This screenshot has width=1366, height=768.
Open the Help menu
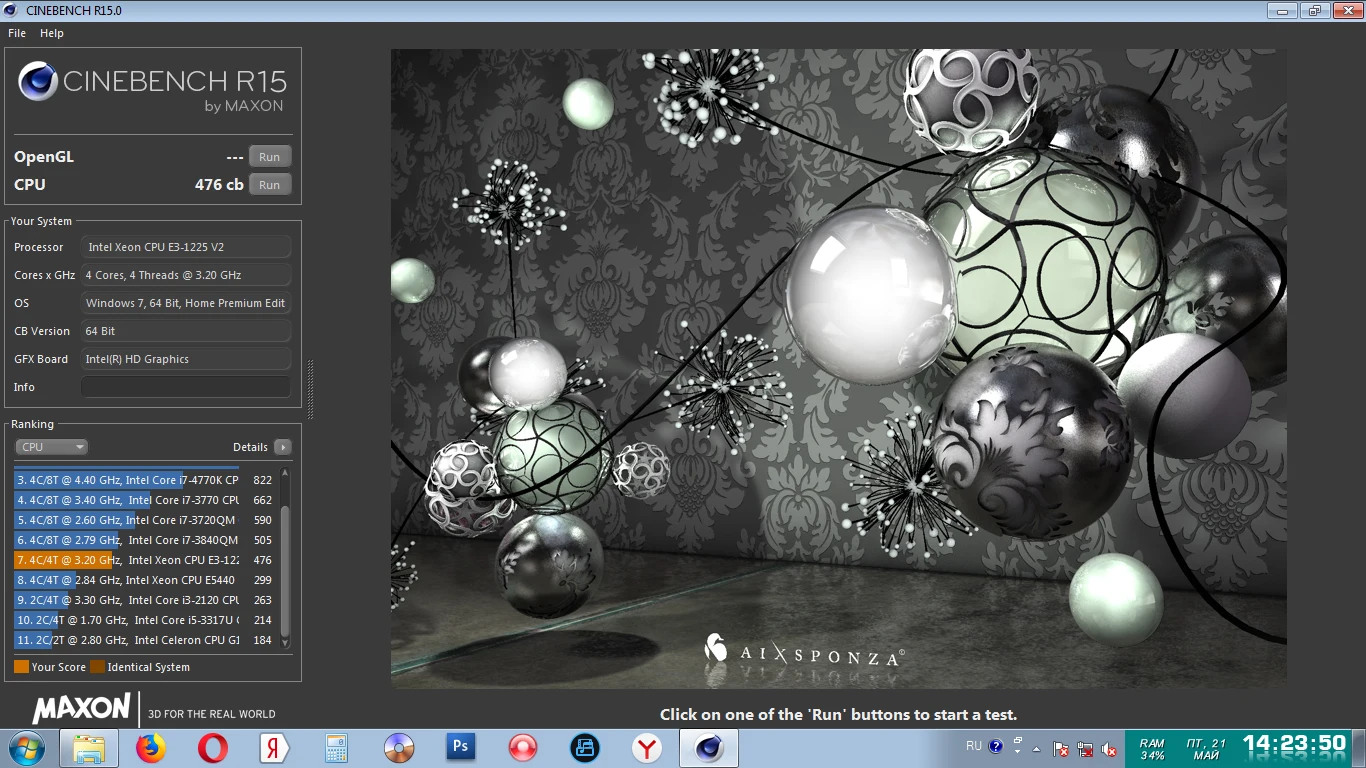click(52, 33)
